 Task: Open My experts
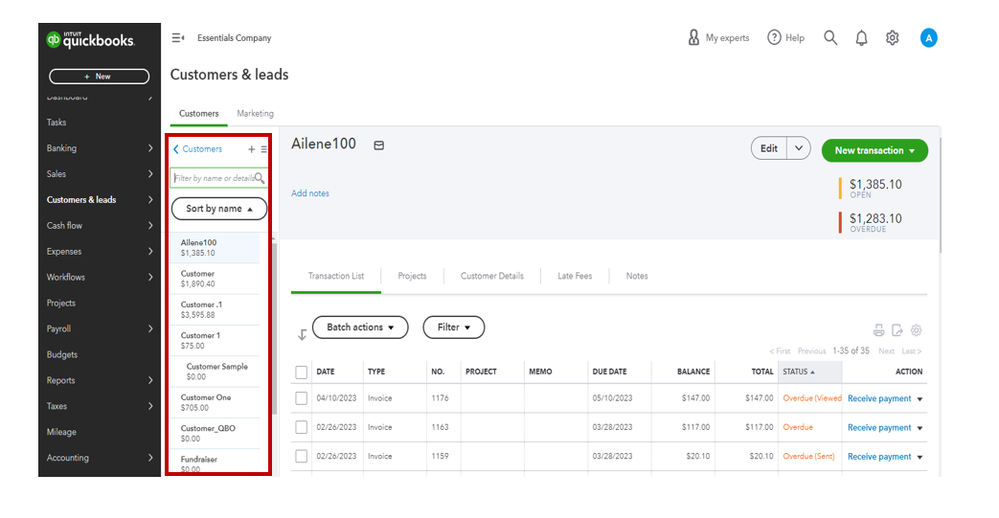[718, 38]
